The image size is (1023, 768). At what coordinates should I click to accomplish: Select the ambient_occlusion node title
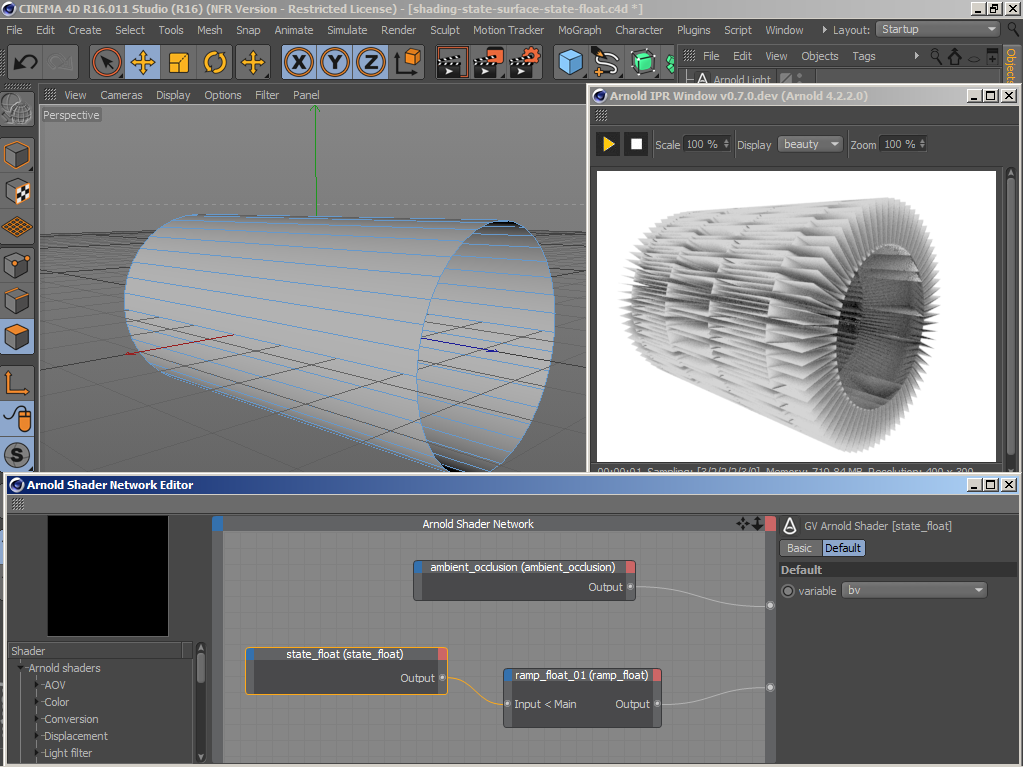click(x=523, y=567)
